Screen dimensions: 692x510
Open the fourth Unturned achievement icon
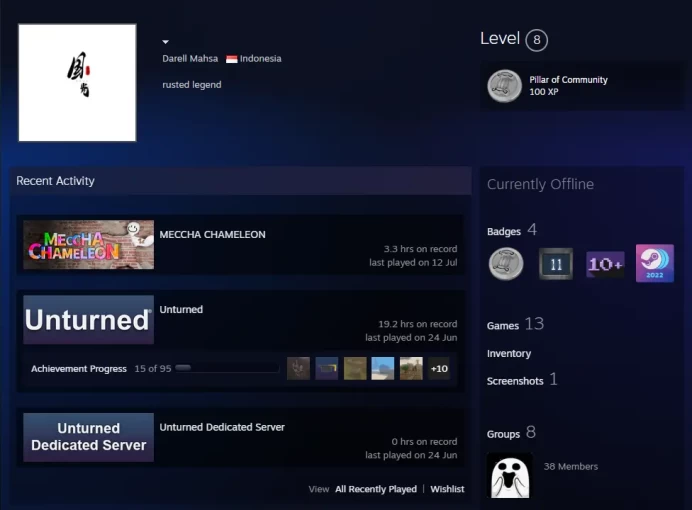coord(383,368)
